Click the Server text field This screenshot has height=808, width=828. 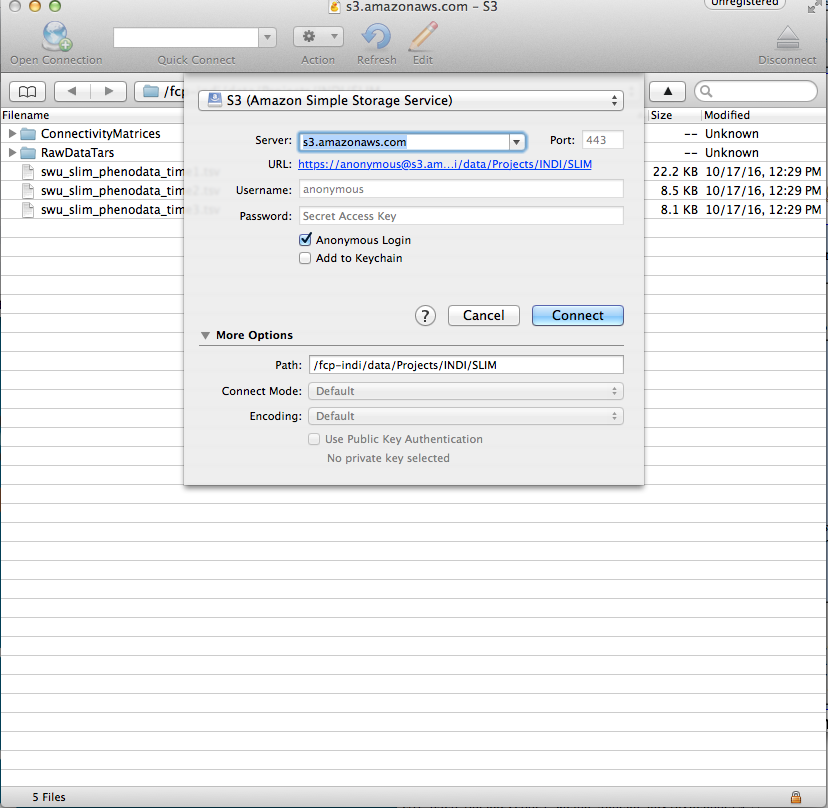coord(404,142)
